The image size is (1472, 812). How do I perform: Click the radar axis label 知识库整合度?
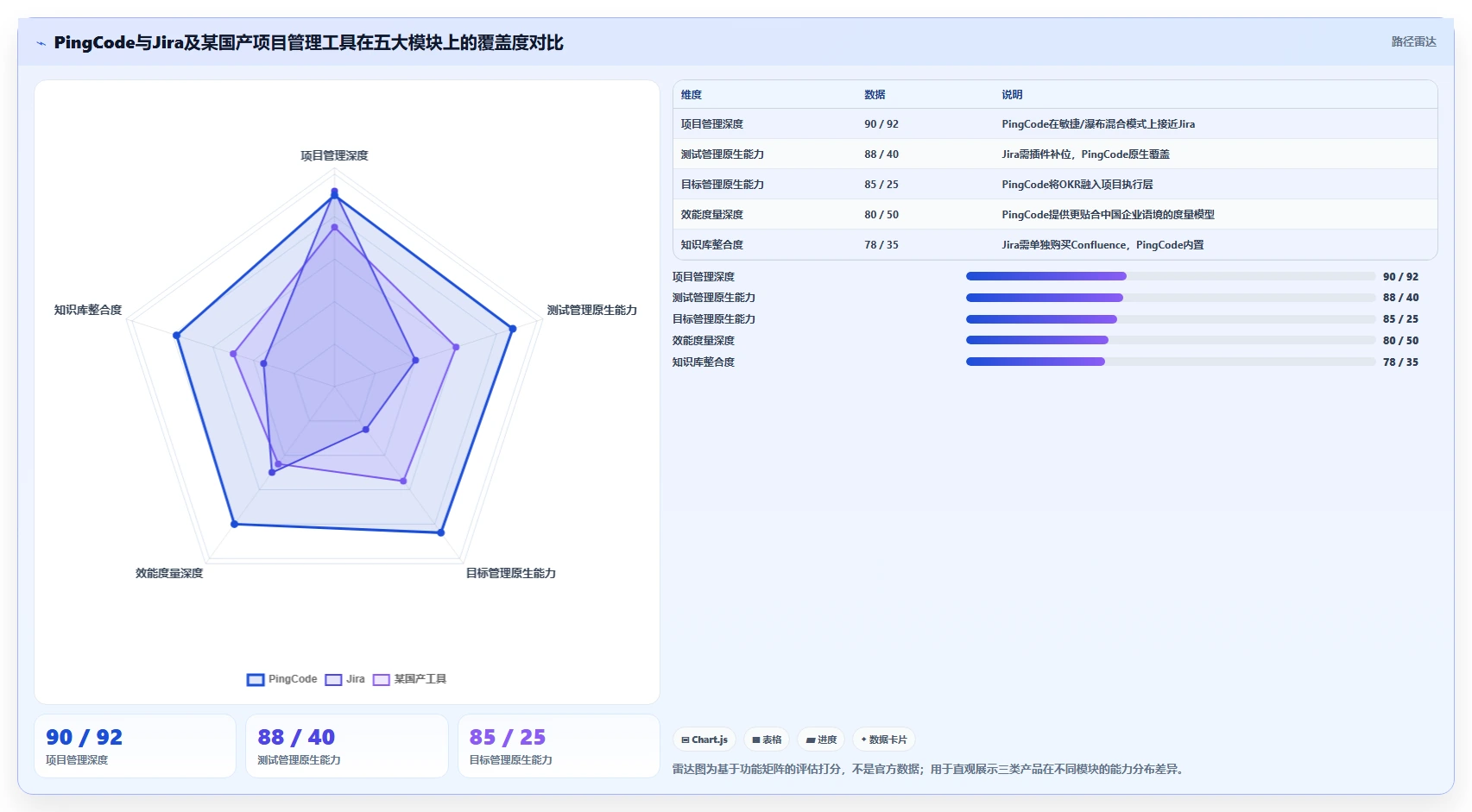pos(88,310)
